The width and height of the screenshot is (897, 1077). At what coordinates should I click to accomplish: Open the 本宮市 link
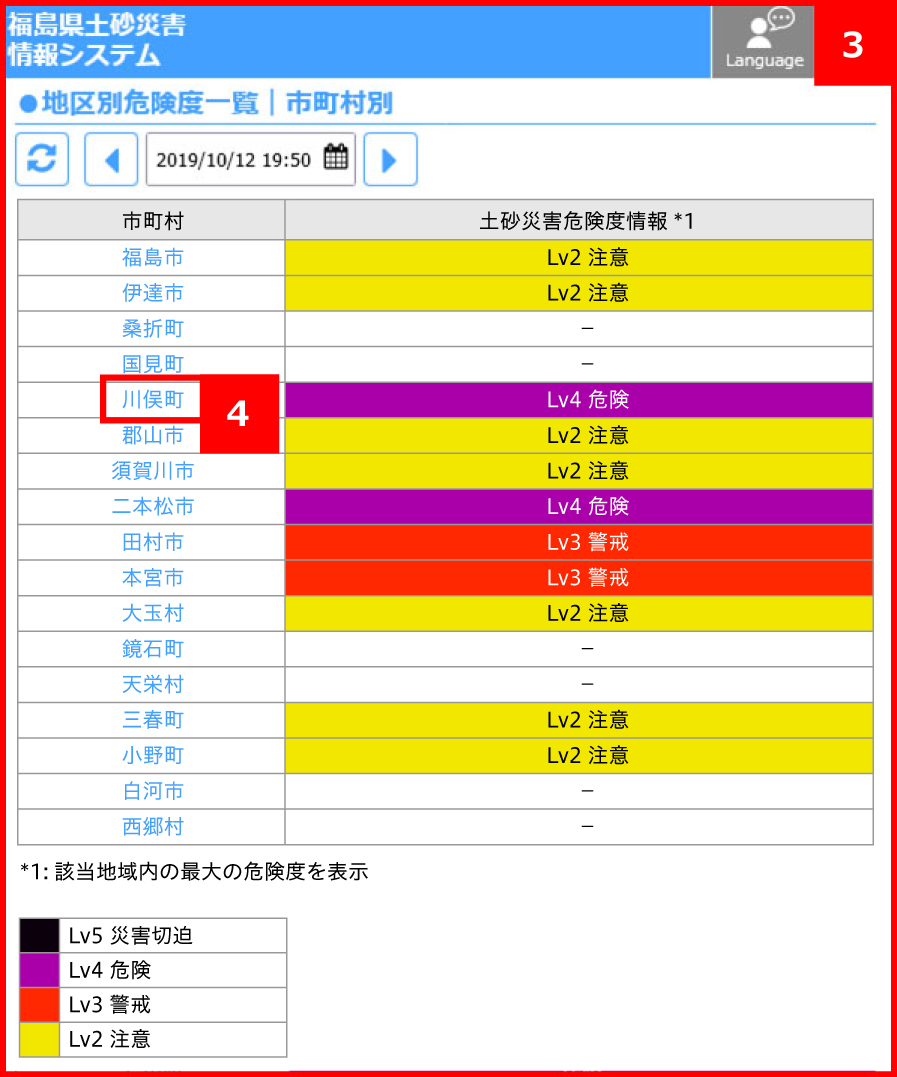(x=152, y=578)
